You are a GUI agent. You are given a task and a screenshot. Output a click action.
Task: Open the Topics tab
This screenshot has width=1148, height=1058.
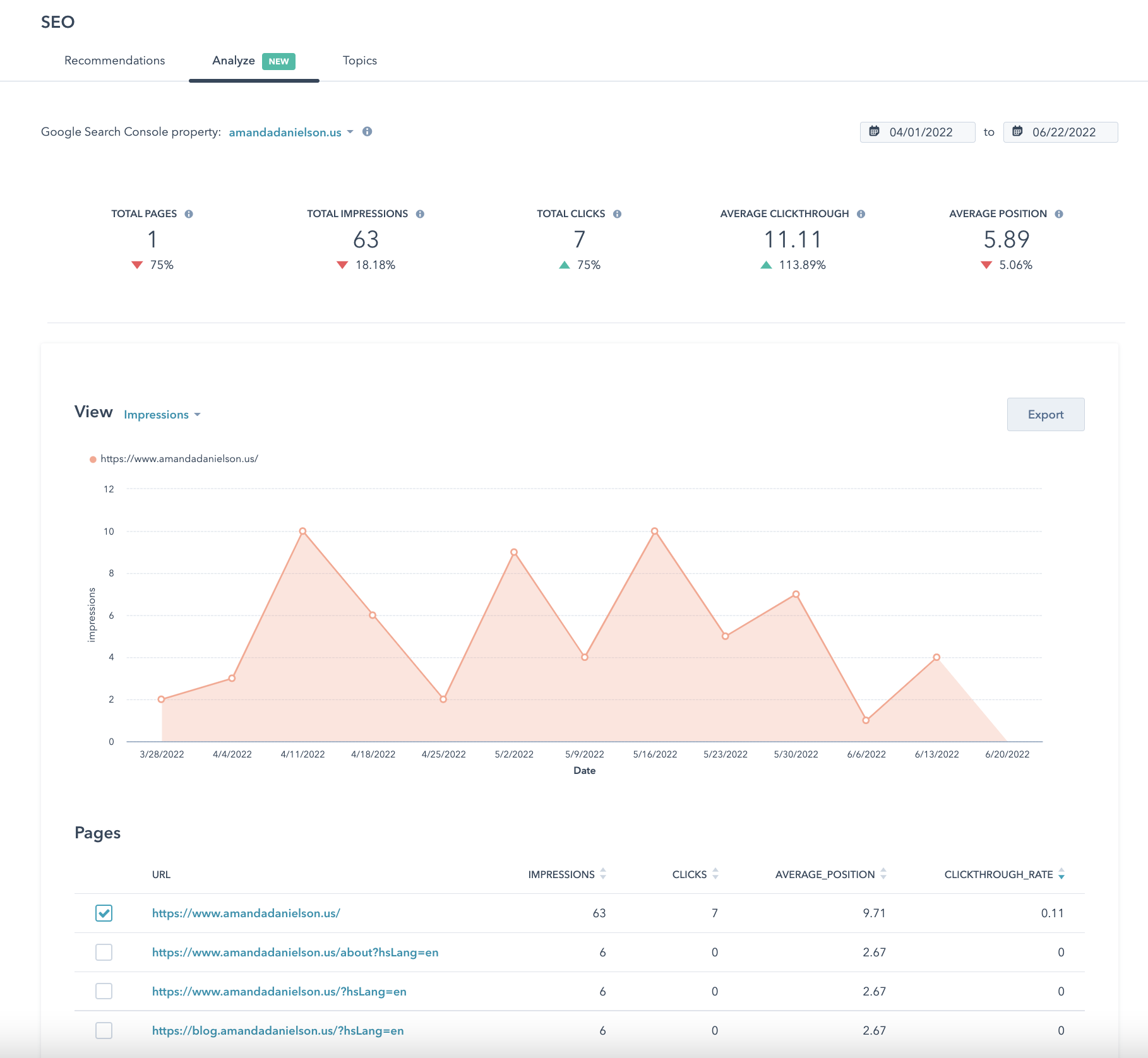tap(360, 61)
